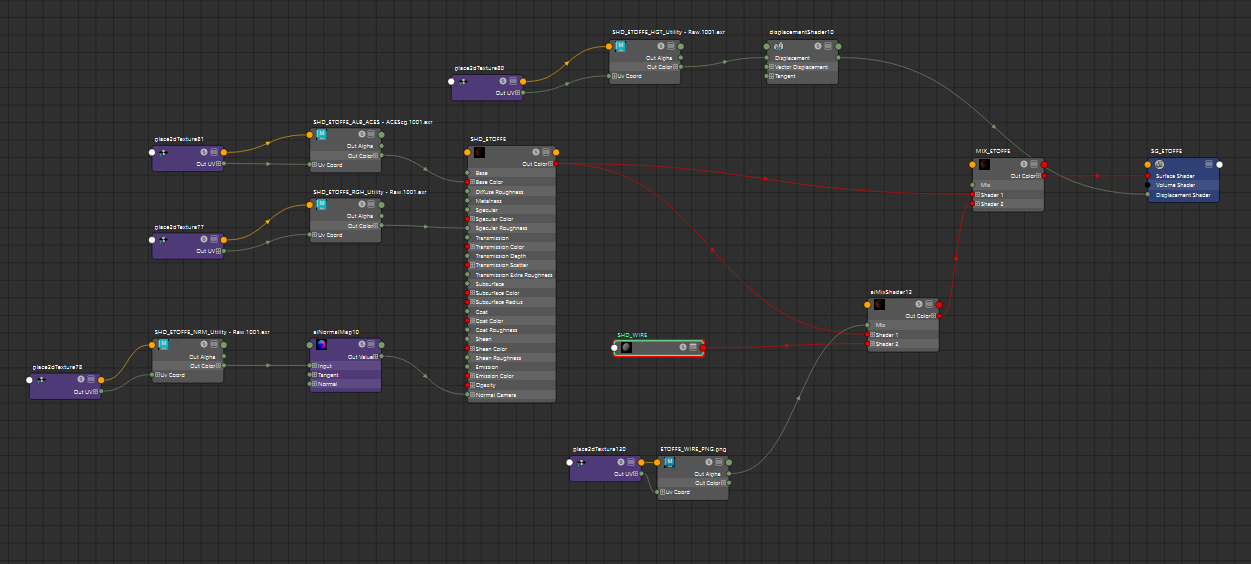Click the SHD_STOFFE_HGT_Utility file node icon
The image size is (1251, 564).
621,46
